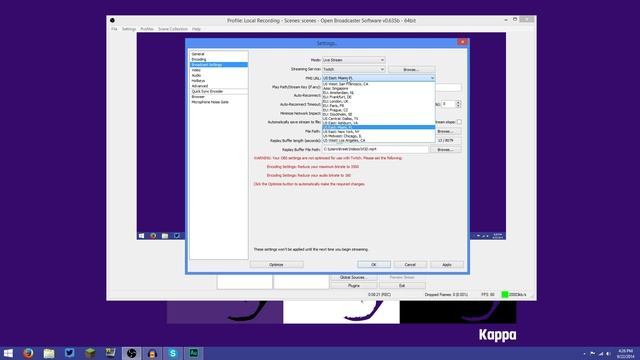This screenshot has width=640, height=360.
Task: Click OK in the Settings dialog
Action: click(374, 264)
